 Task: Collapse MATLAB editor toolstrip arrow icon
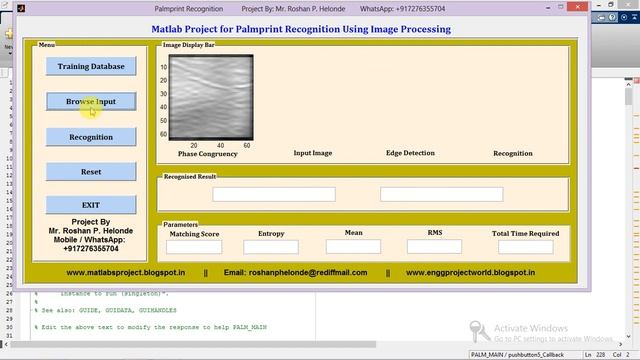click(x=635, y=17)
